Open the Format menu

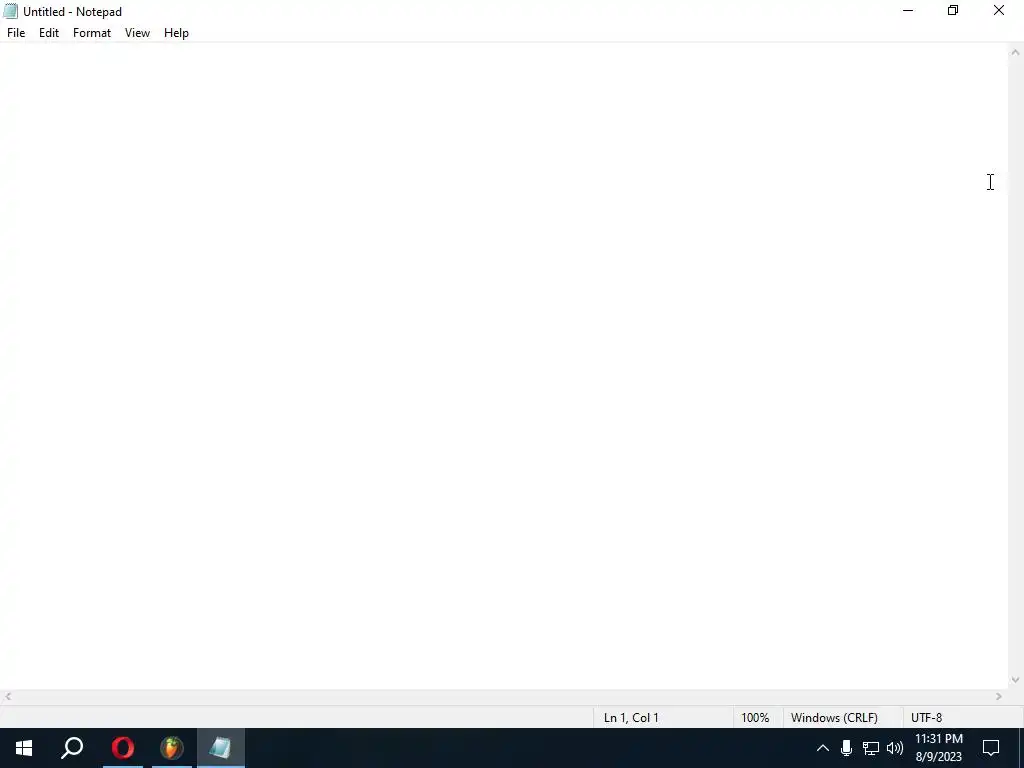point(91,33)
